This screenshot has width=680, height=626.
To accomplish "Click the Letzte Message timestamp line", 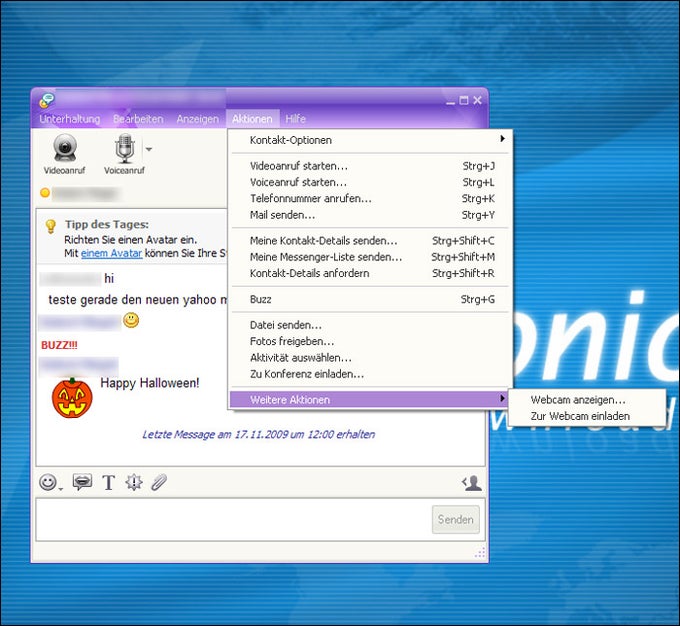I will 258,434.
